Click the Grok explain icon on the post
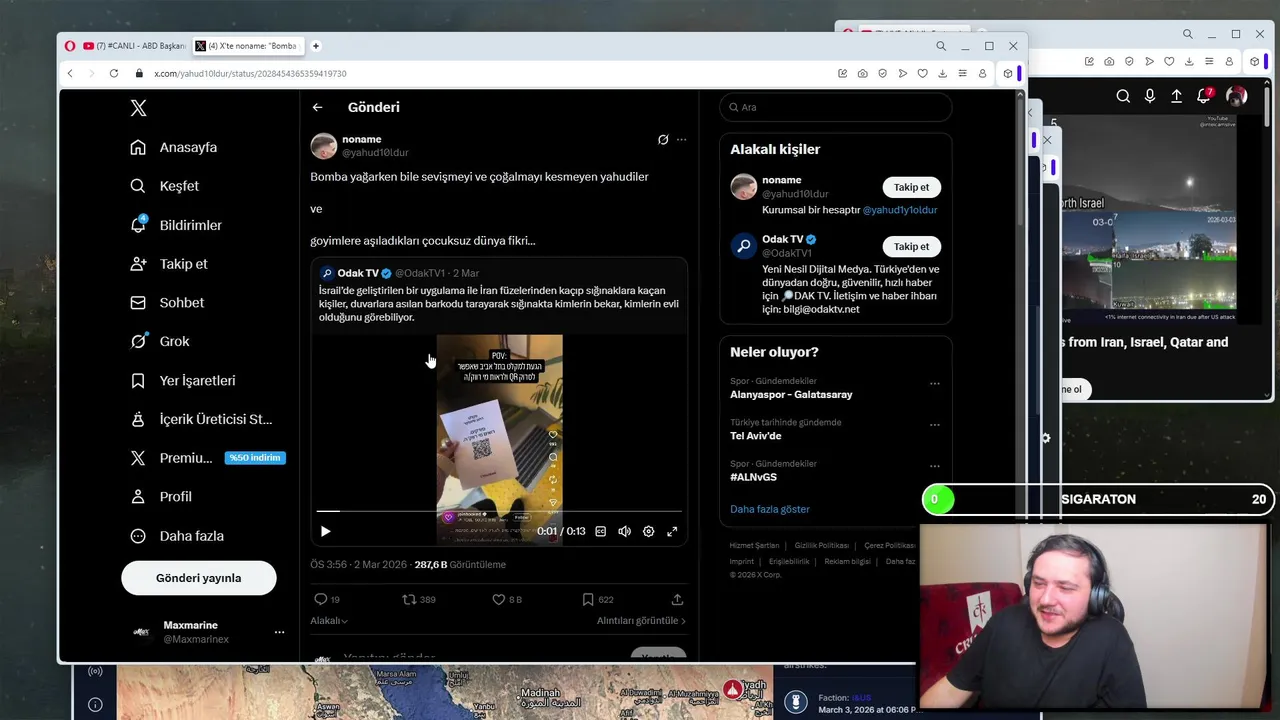This screenshot has width=1280, height=720. pyautogui.click(x=662, y=140)
